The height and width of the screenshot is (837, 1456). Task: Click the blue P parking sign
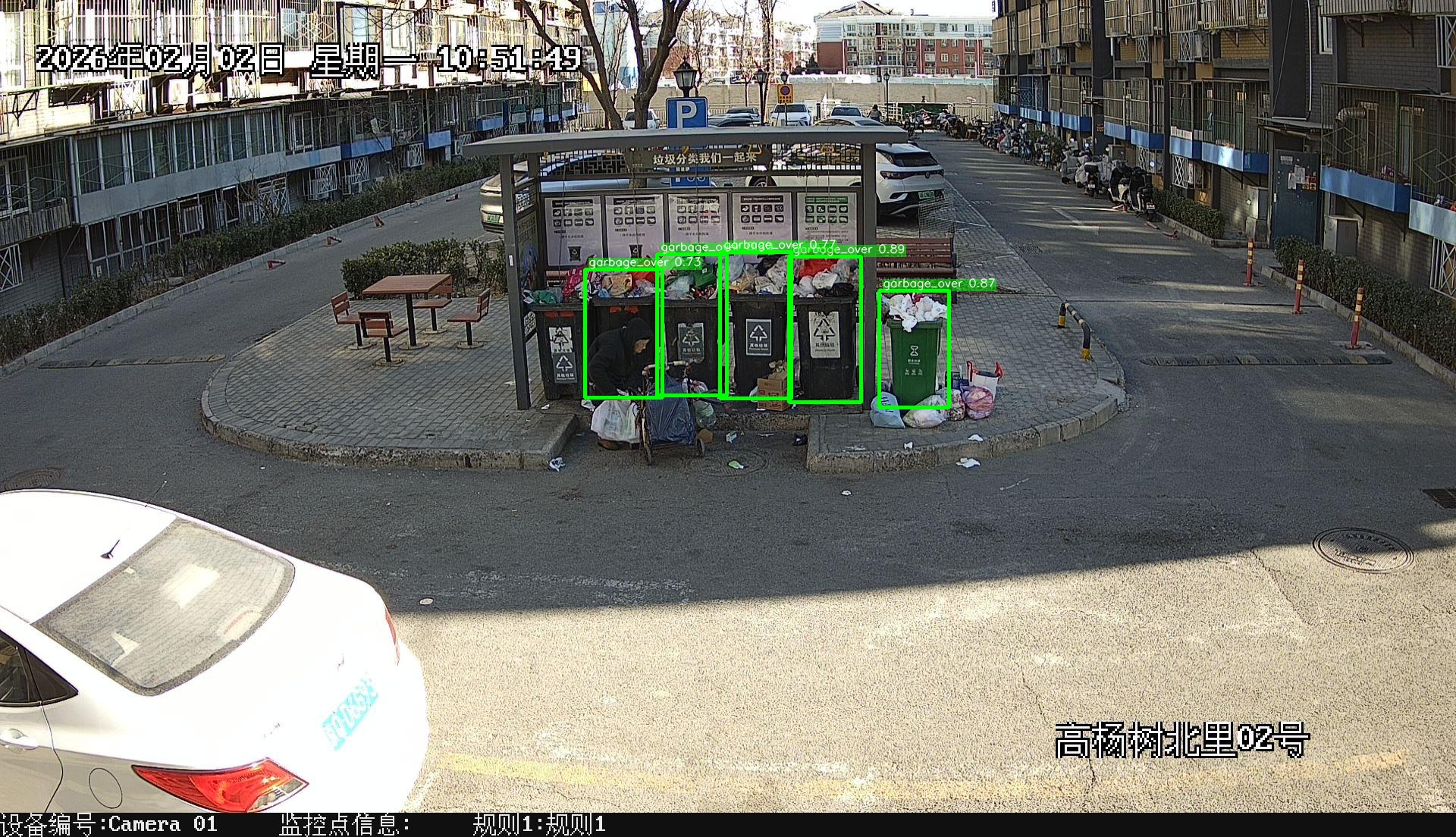pyautogui.click(x=686, y=114)
